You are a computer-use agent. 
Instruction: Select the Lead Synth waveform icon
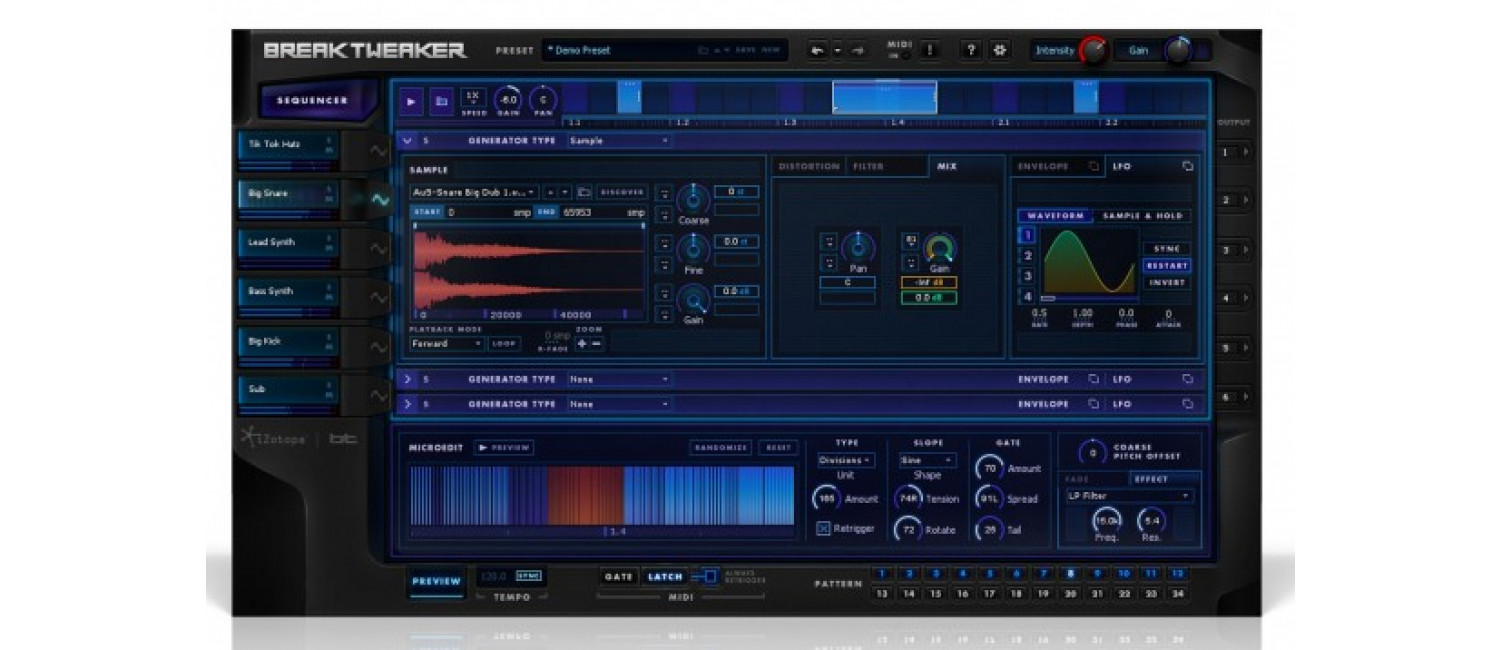[x=380, y=249]
